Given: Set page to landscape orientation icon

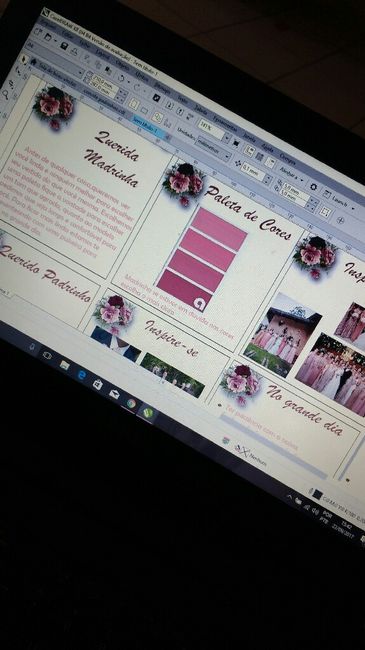Looking at the screenshot, I should click(x=144, y=110).
